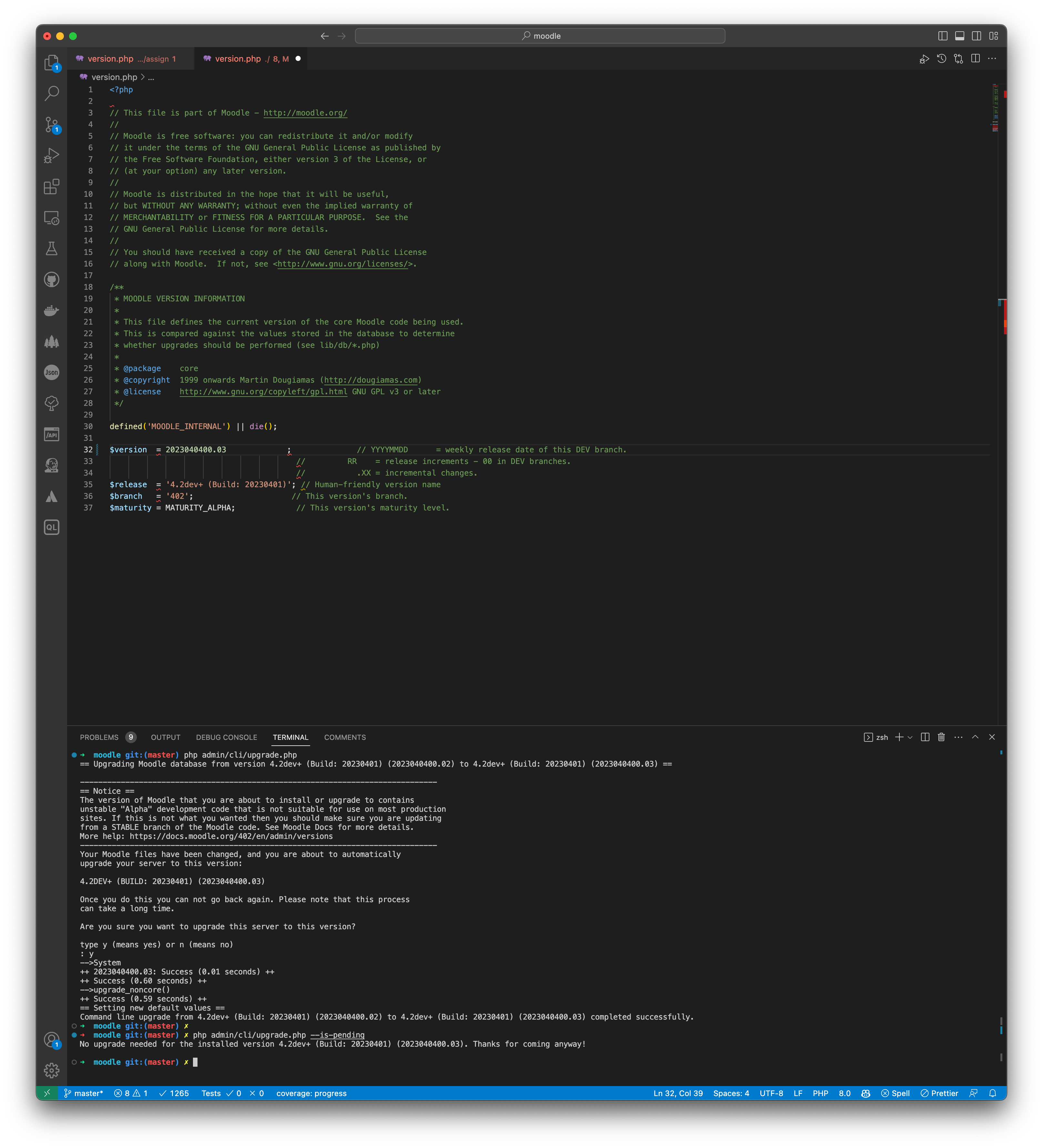The width and height of the screenshot is (1043, 1148).
Task: Go back using the navigation arrow
Action: pyautogui.click(x=325, y=36)
